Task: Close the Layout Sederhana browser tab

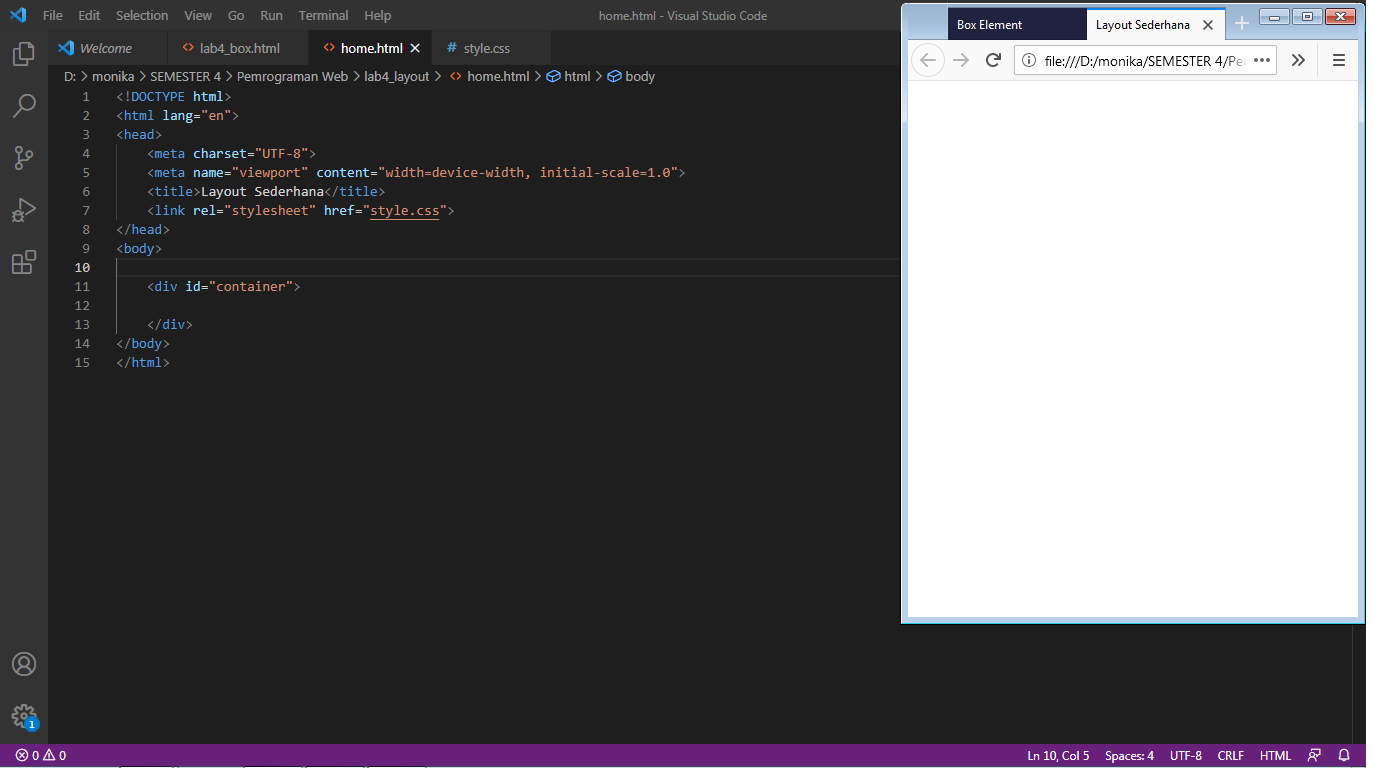Action: 1208,25
